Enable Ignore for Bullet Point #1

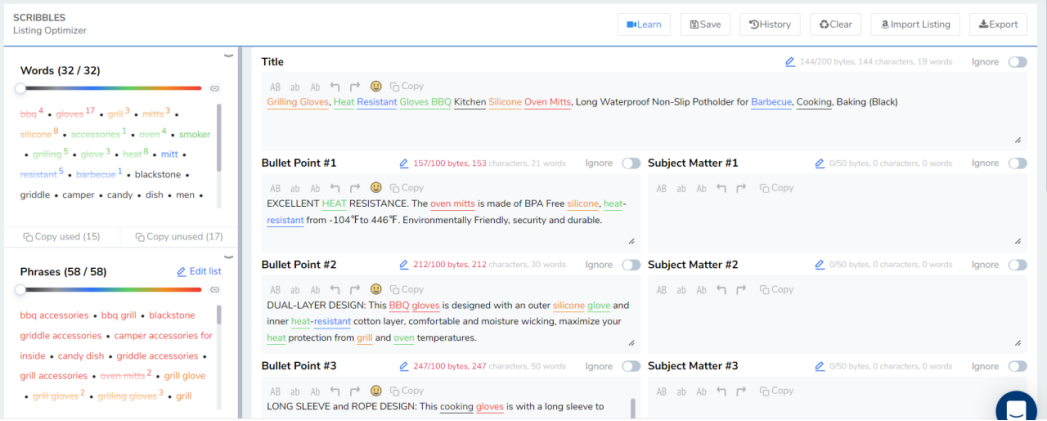click(631, 163)
